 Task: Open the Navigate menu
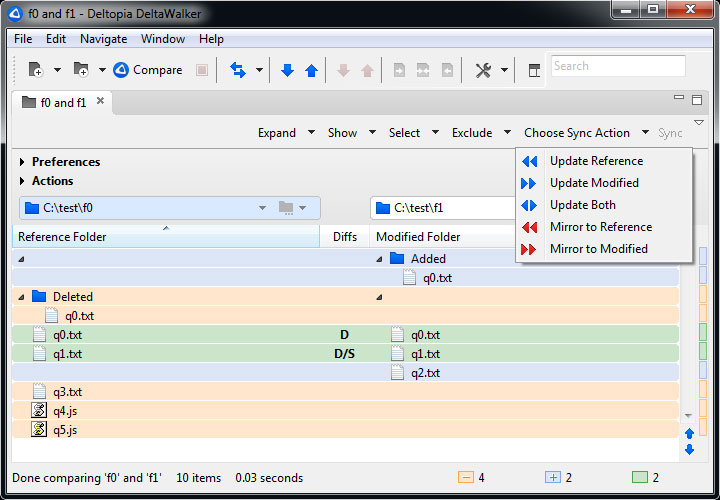pos(103,39)
